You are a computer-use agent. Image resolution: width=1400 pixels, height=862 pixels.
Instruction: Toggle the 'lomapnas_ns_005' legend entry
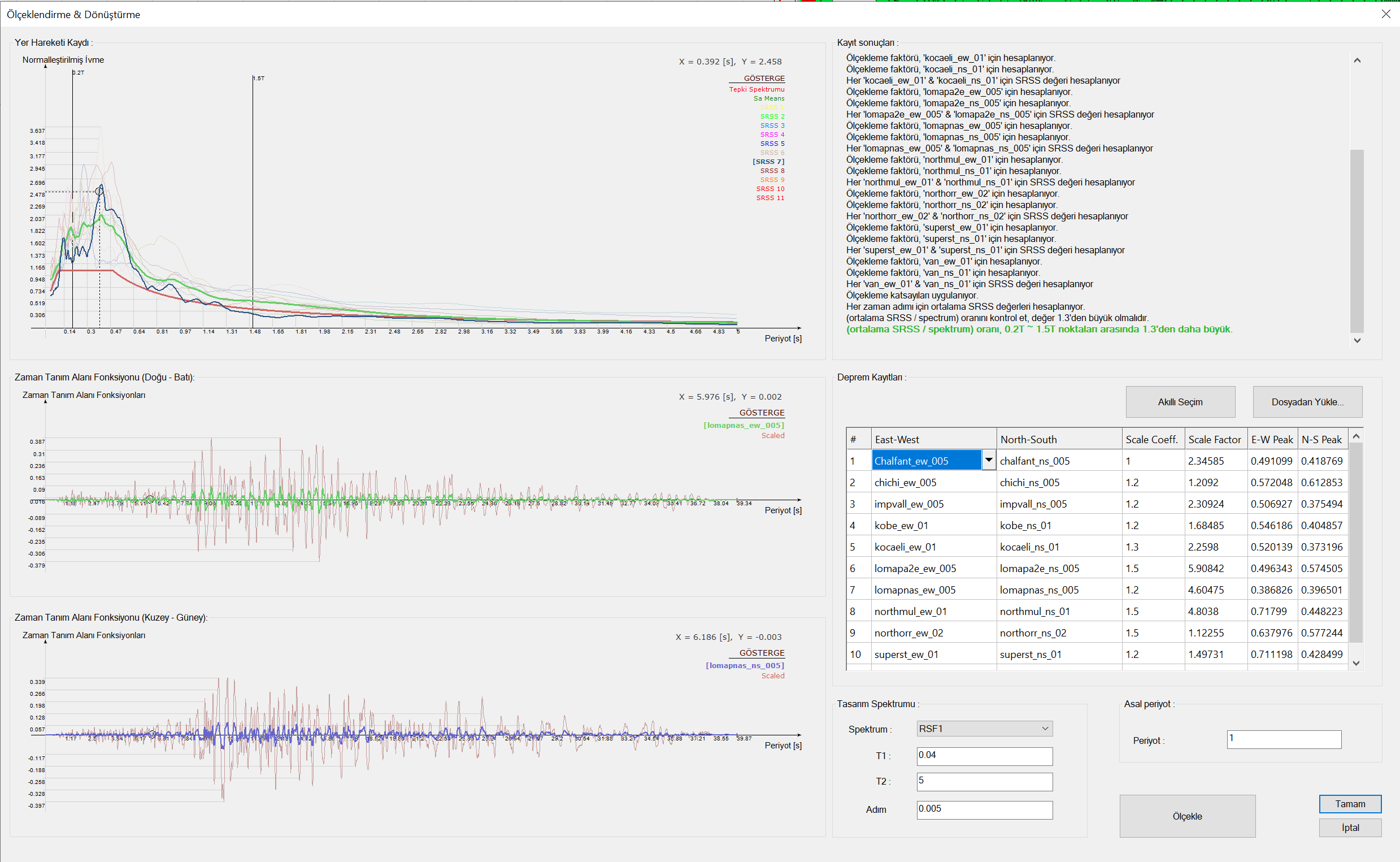tap(744, 665)
